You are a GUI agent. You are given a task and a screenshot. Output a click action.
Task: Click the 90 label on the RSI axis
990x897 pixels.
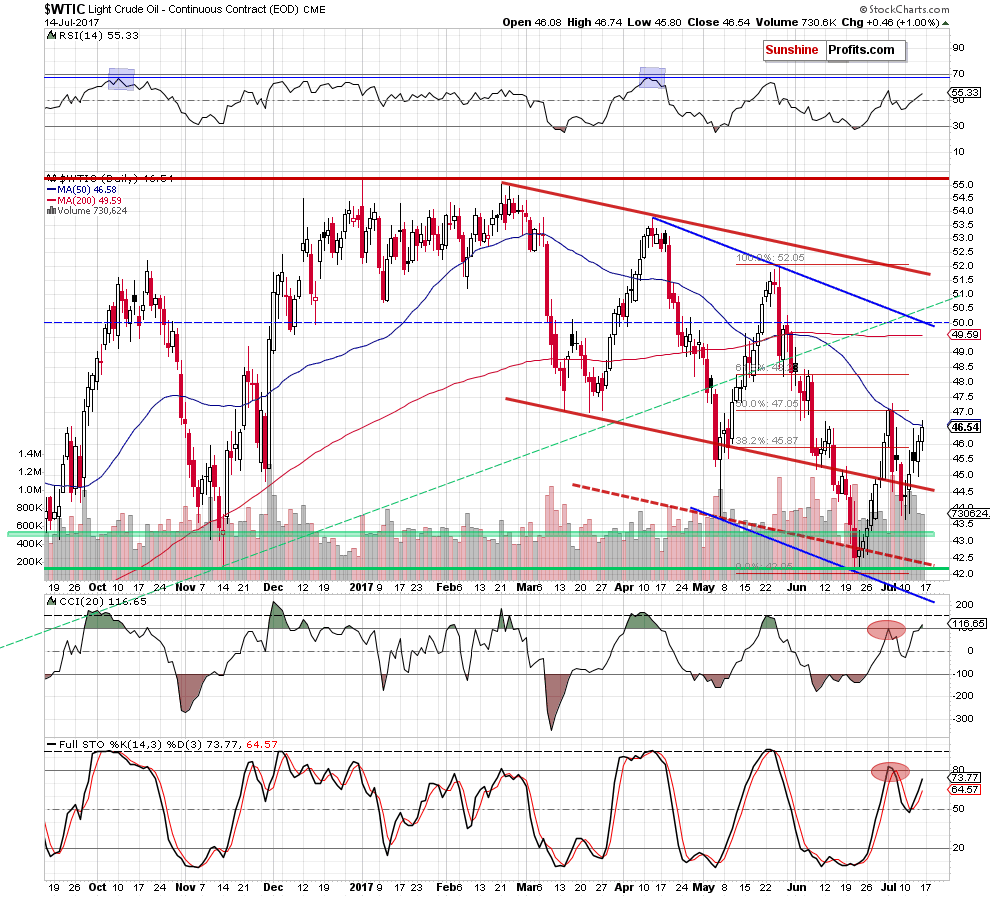(x=958, y=48)
